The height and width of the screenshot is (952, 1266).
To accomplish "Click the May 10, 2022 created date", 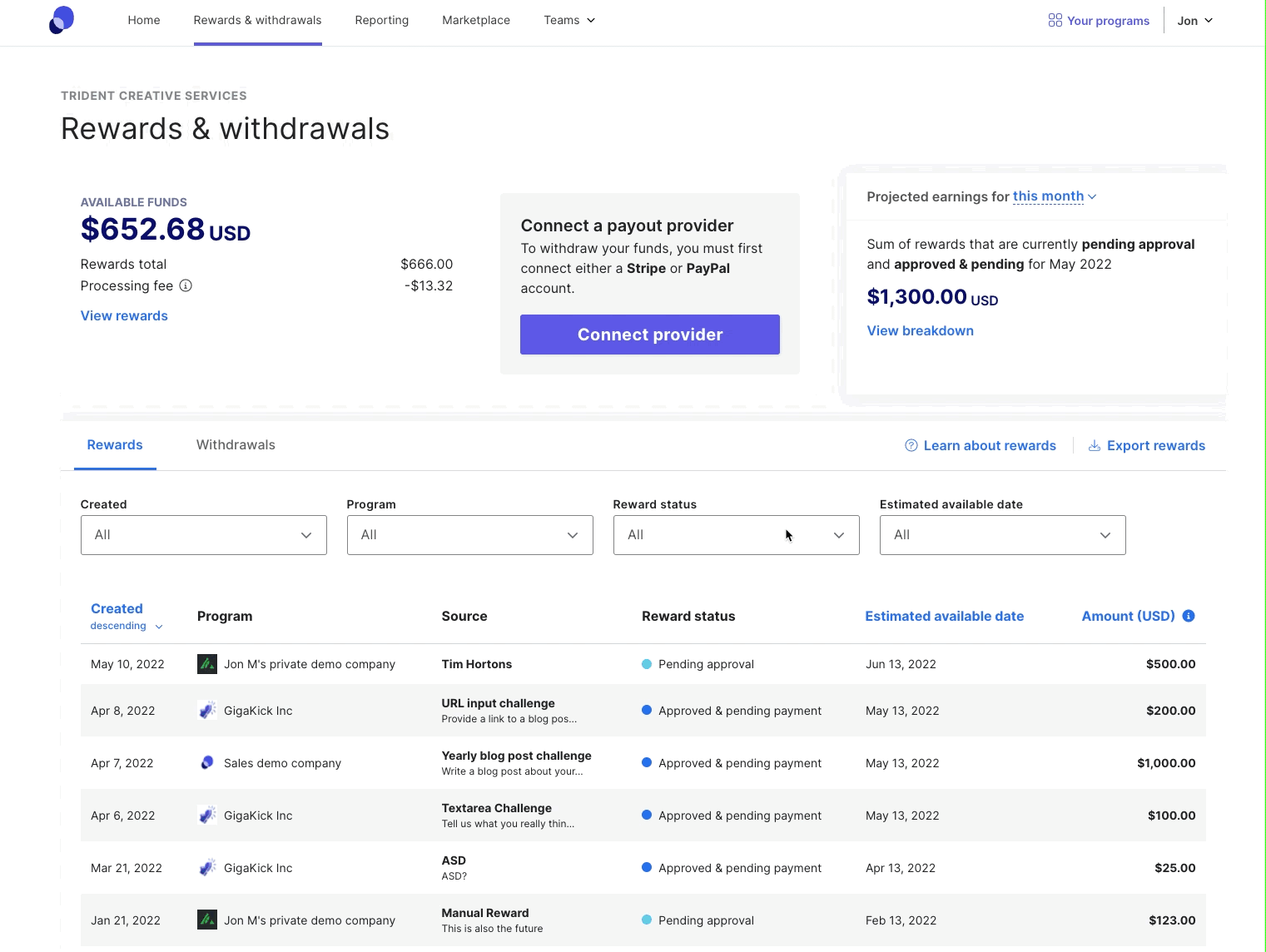I will 127,664.
